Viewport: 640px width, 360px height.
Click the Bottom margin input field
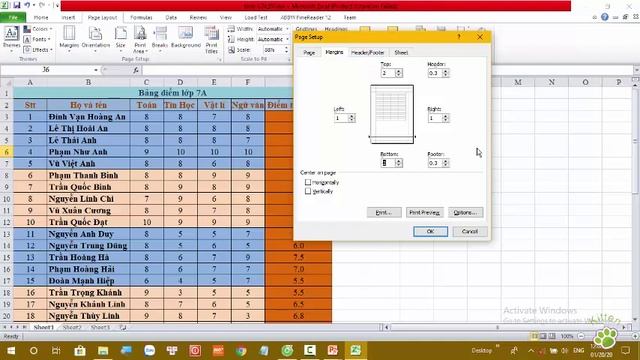[x=388, y=163]
